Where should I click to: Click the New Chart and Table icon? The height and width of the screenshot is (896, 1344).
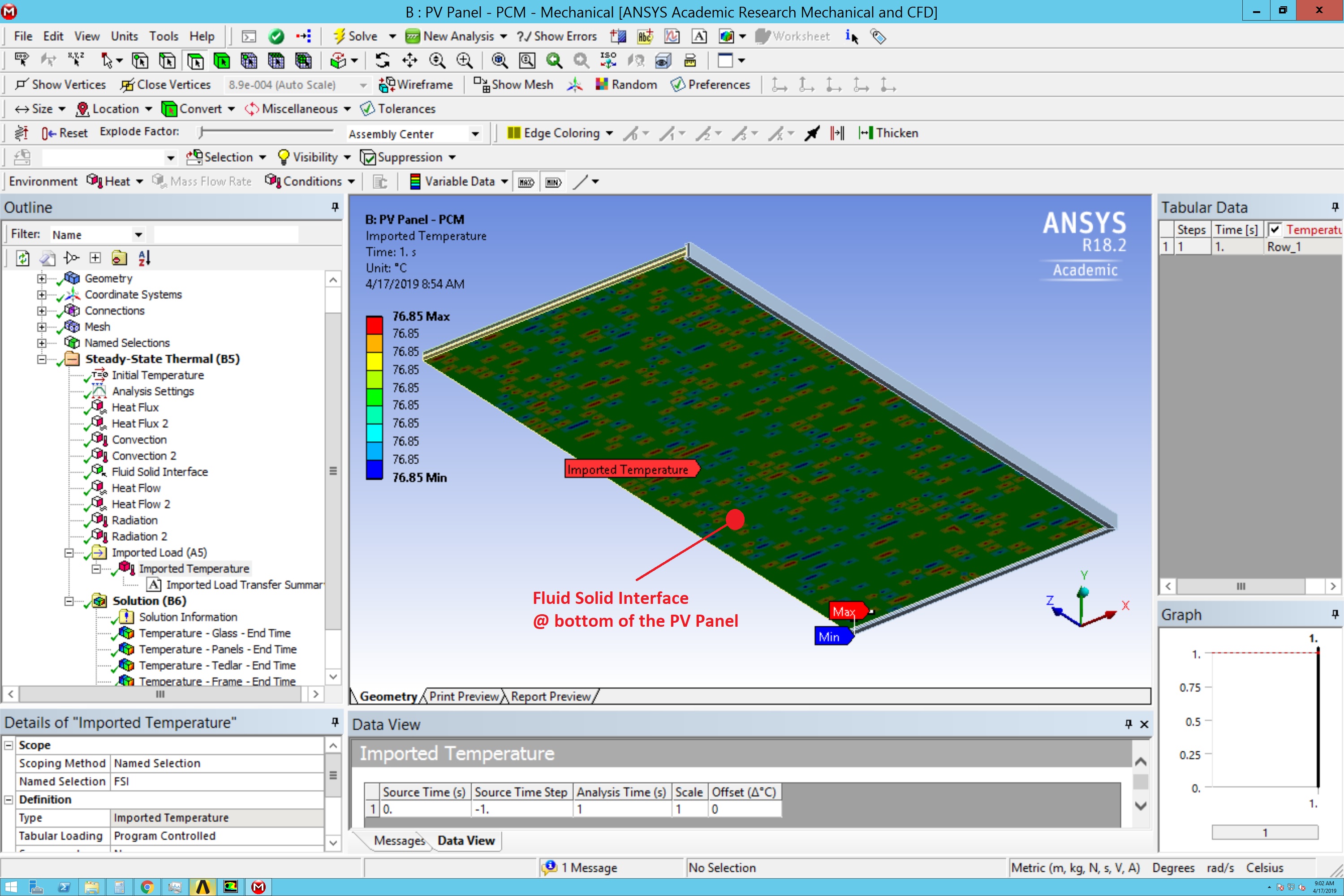tap(672, 37)
